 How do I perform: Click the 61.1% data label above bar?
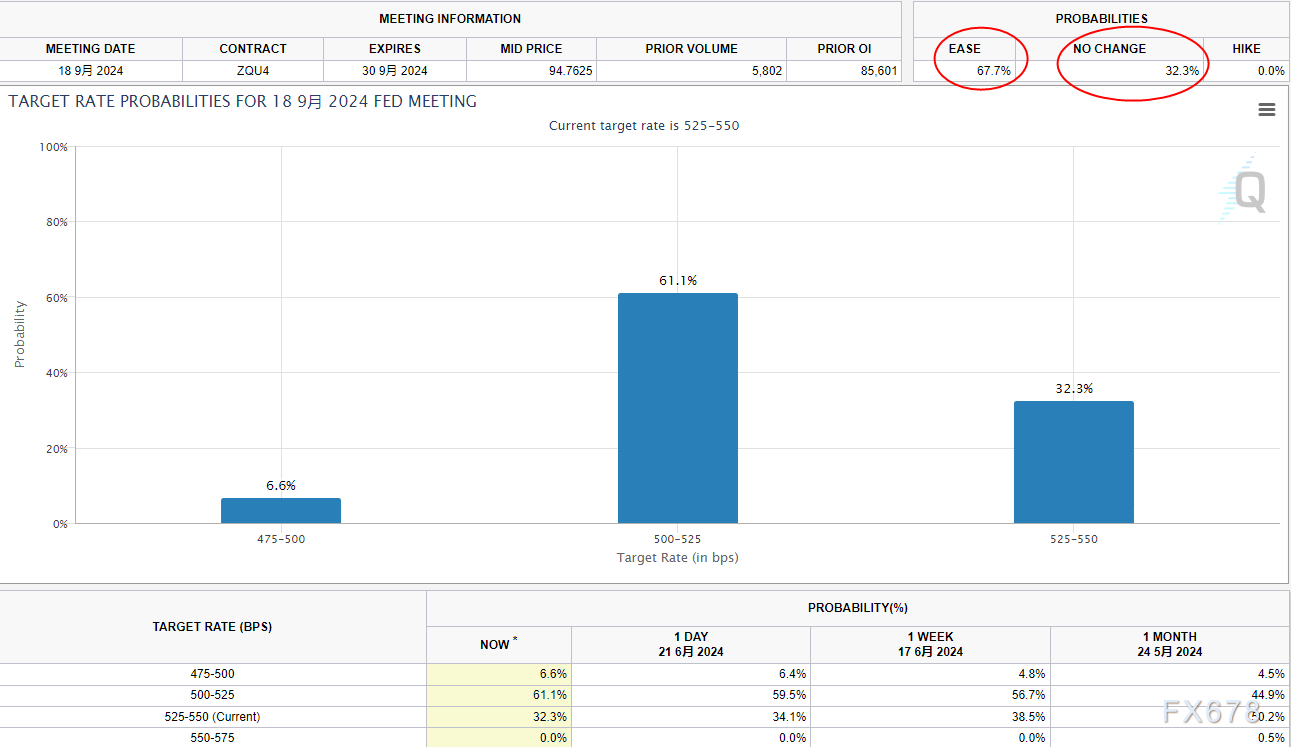pos(677,281)
